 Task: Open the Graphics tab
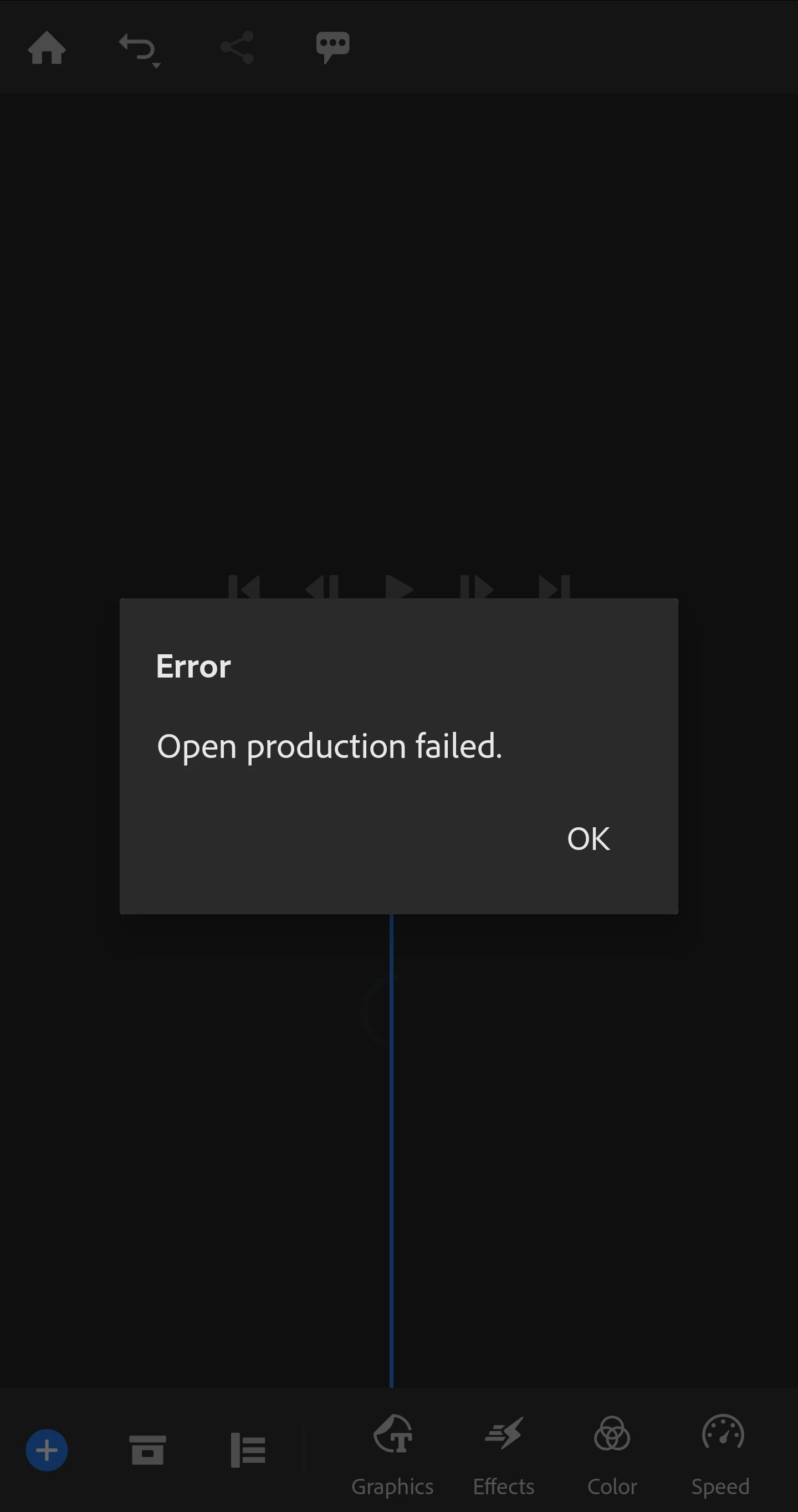(x=392, y=1455)
